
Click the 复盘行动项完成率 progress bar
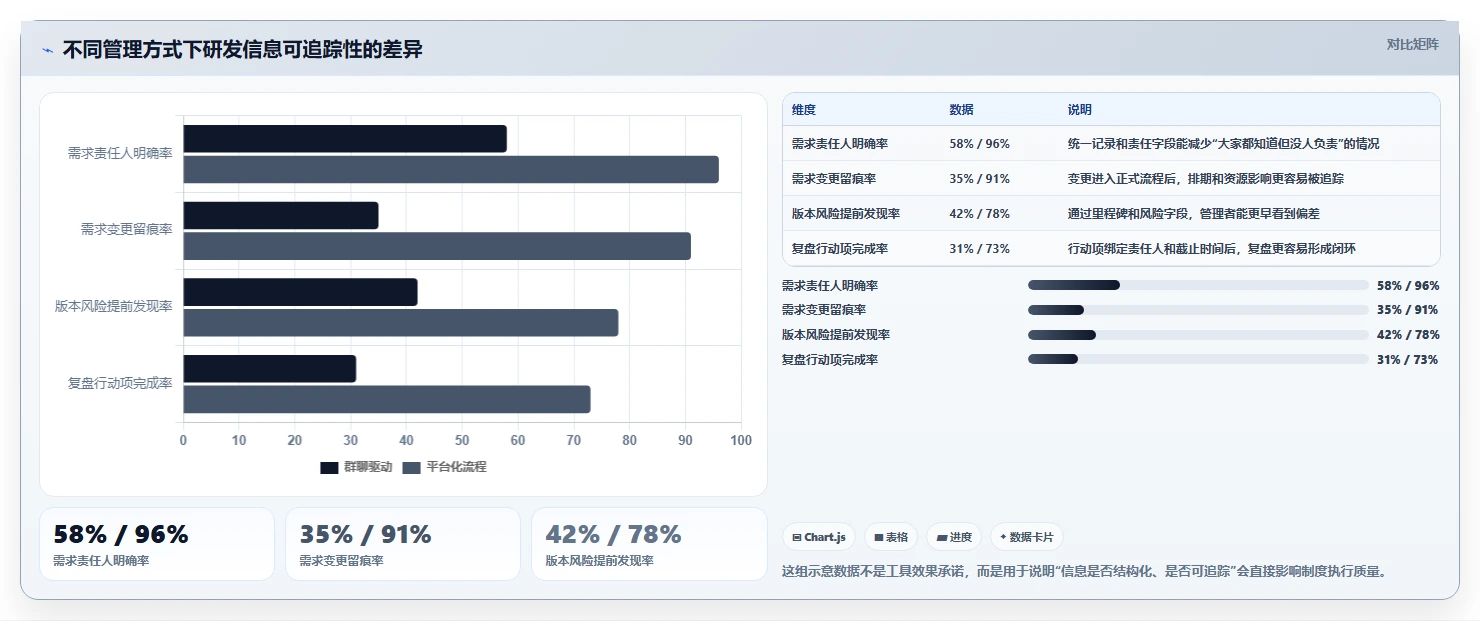tap(1198, 359)
